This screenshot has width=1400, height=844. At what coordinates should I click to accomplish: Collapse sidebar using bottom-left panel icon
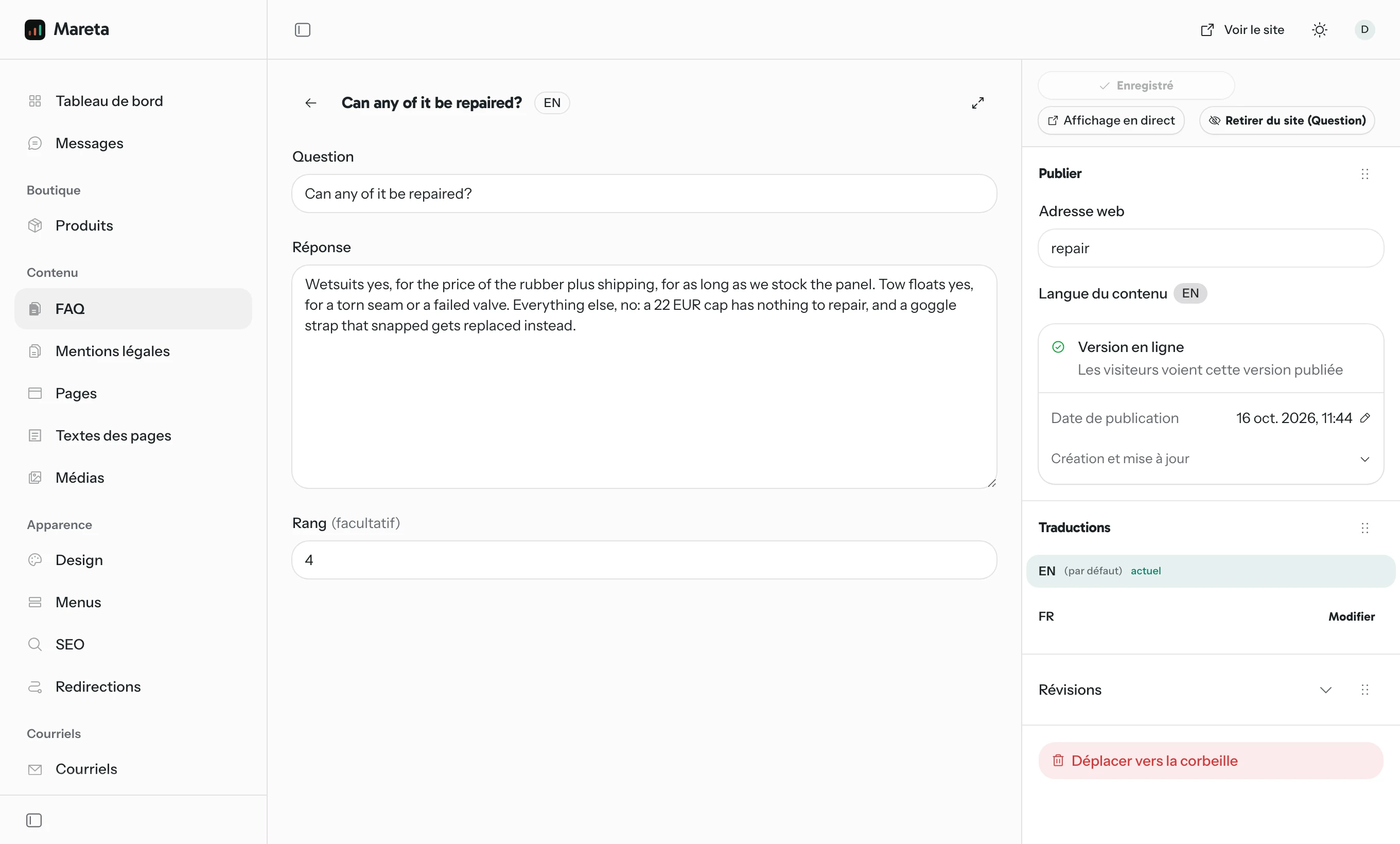click(34, 820)
